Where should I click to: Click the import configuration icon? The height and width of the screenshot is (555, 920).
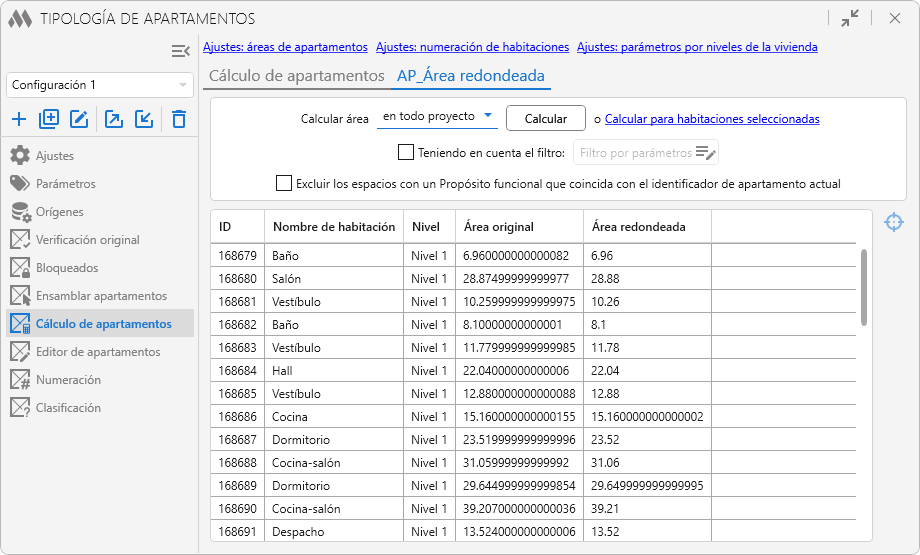144,120
